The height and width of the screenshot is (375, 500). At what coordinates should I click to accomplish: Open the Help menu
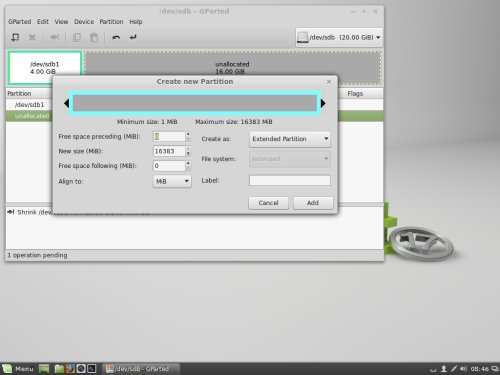136,22
